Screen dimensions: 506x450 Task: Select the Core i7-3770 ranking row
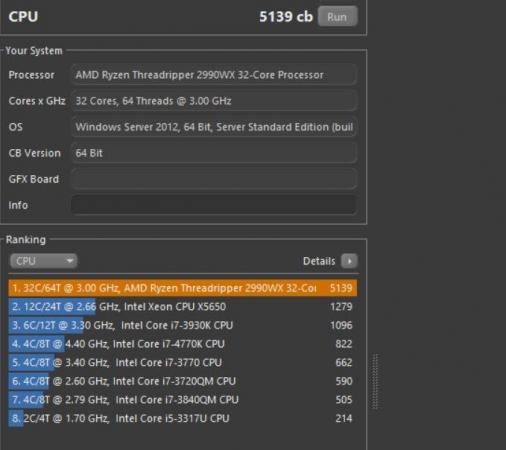[x=183, y=362]
